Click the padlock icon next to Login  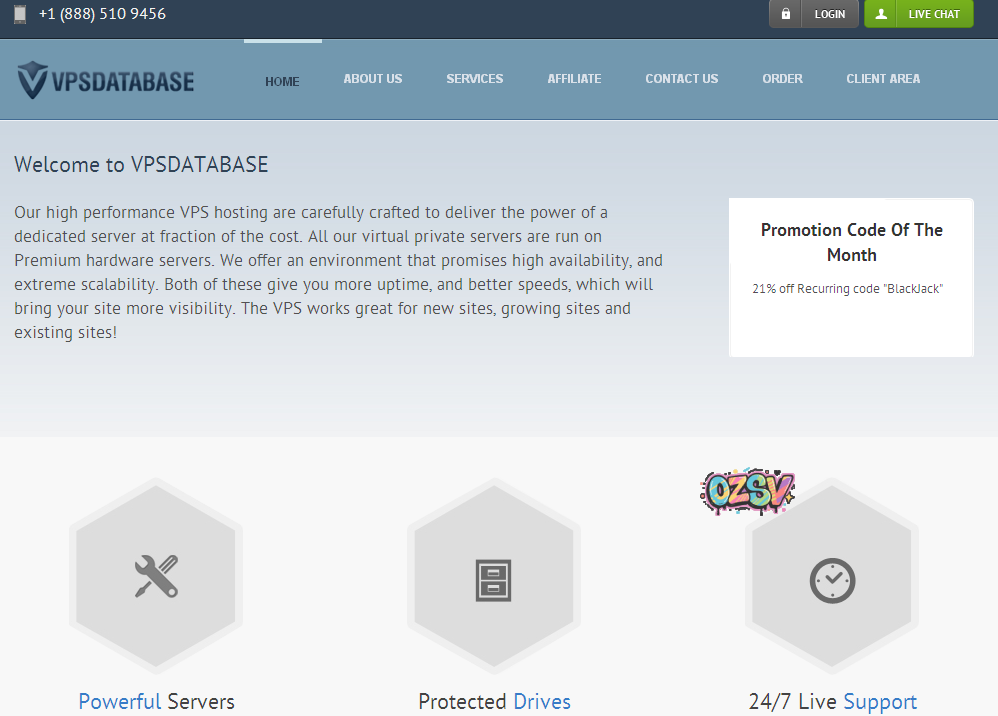click(x=786, y=14)
